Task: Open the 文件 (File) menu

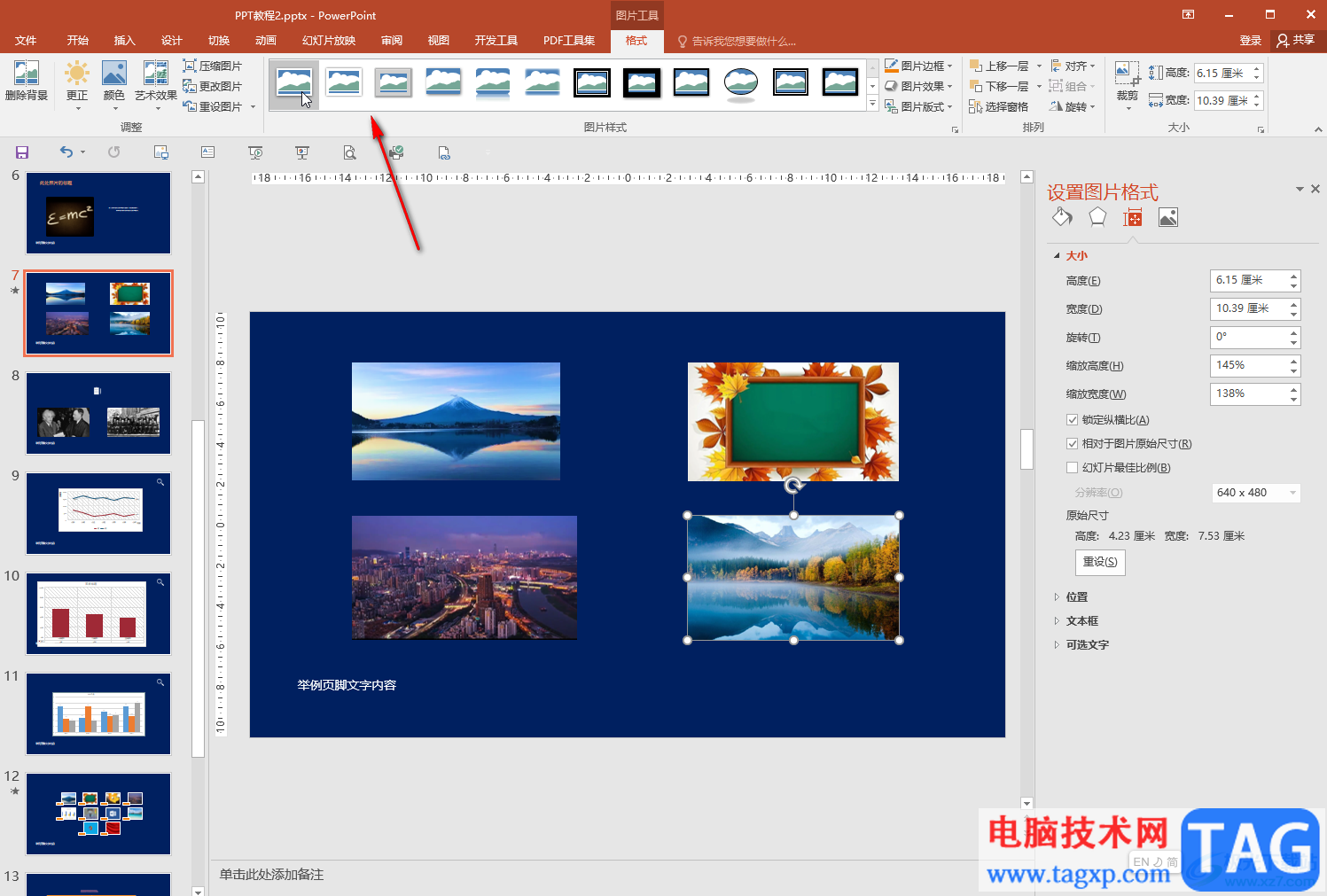Action: [x=26, y=41]
